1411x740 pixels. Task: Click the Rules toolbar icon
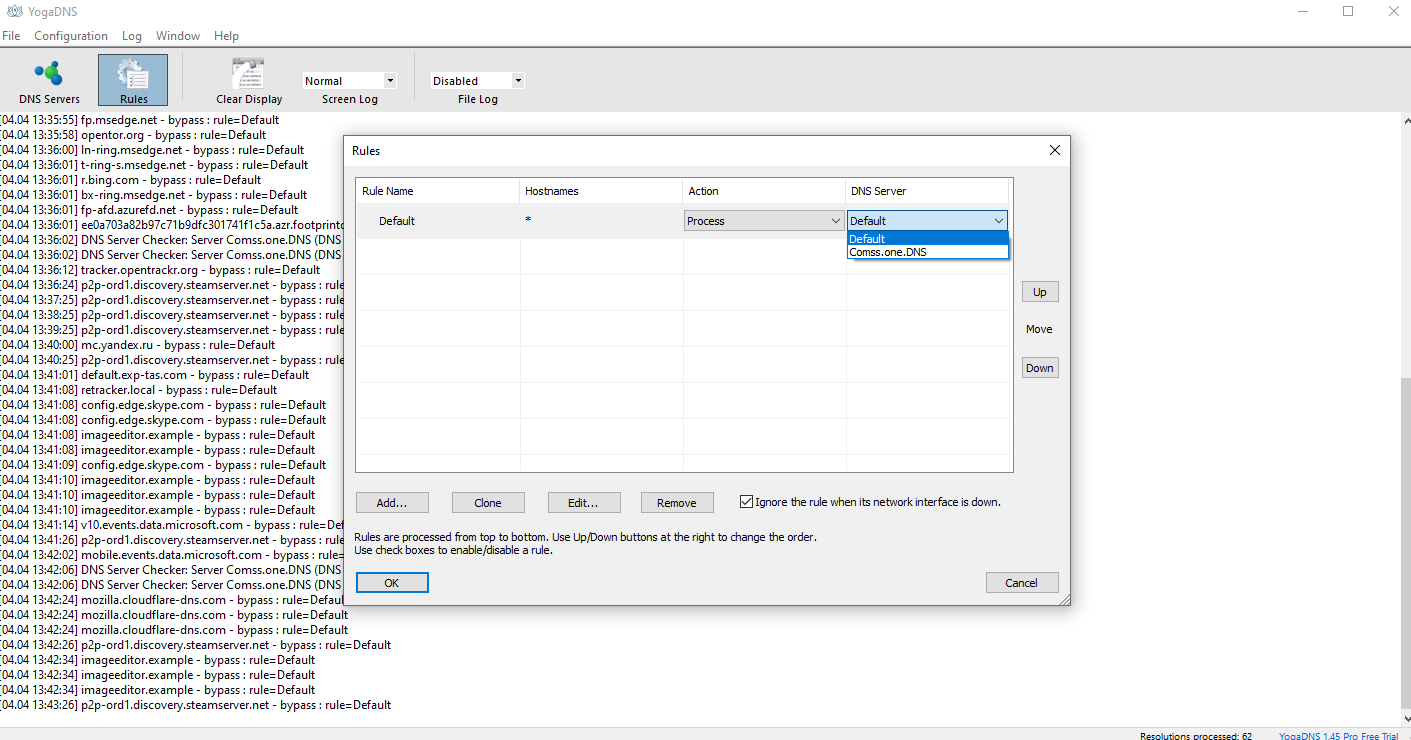point(133,81)
